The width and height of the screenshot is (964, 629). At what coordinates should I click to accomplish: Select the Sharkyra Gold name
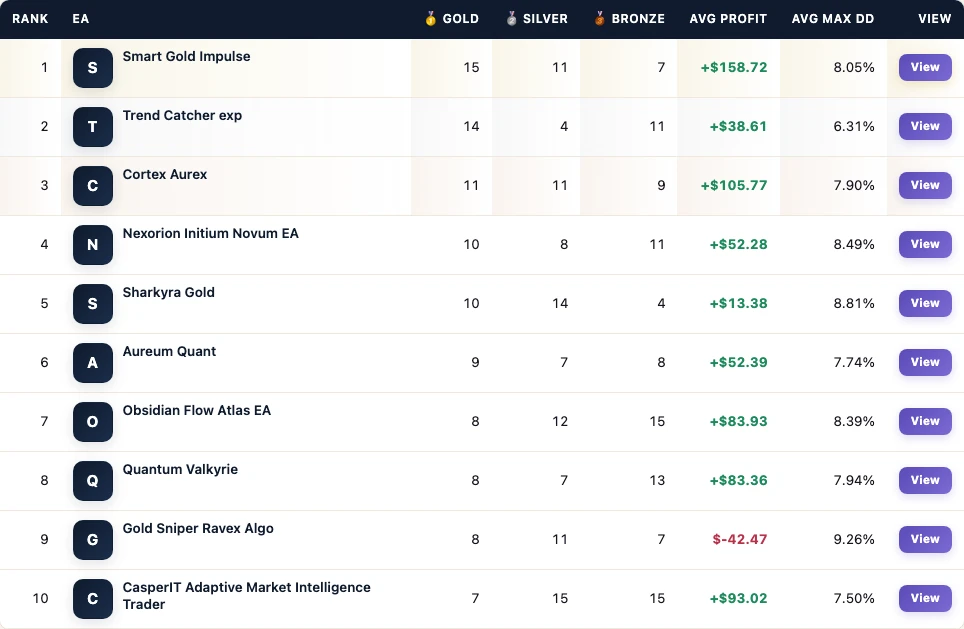coord(168,293)
